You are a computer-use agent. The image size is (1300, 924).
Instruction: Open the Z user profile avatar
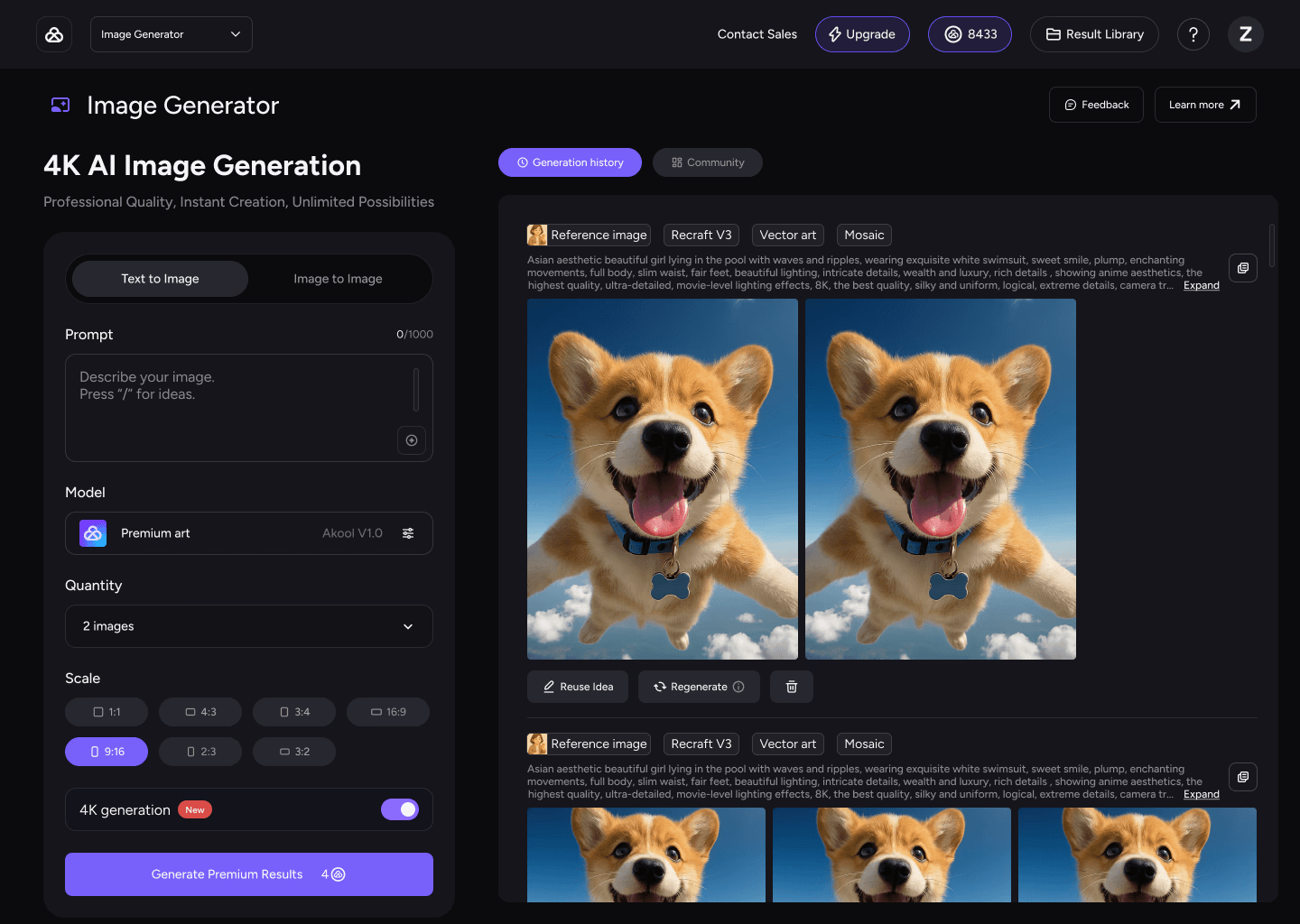1246,34
